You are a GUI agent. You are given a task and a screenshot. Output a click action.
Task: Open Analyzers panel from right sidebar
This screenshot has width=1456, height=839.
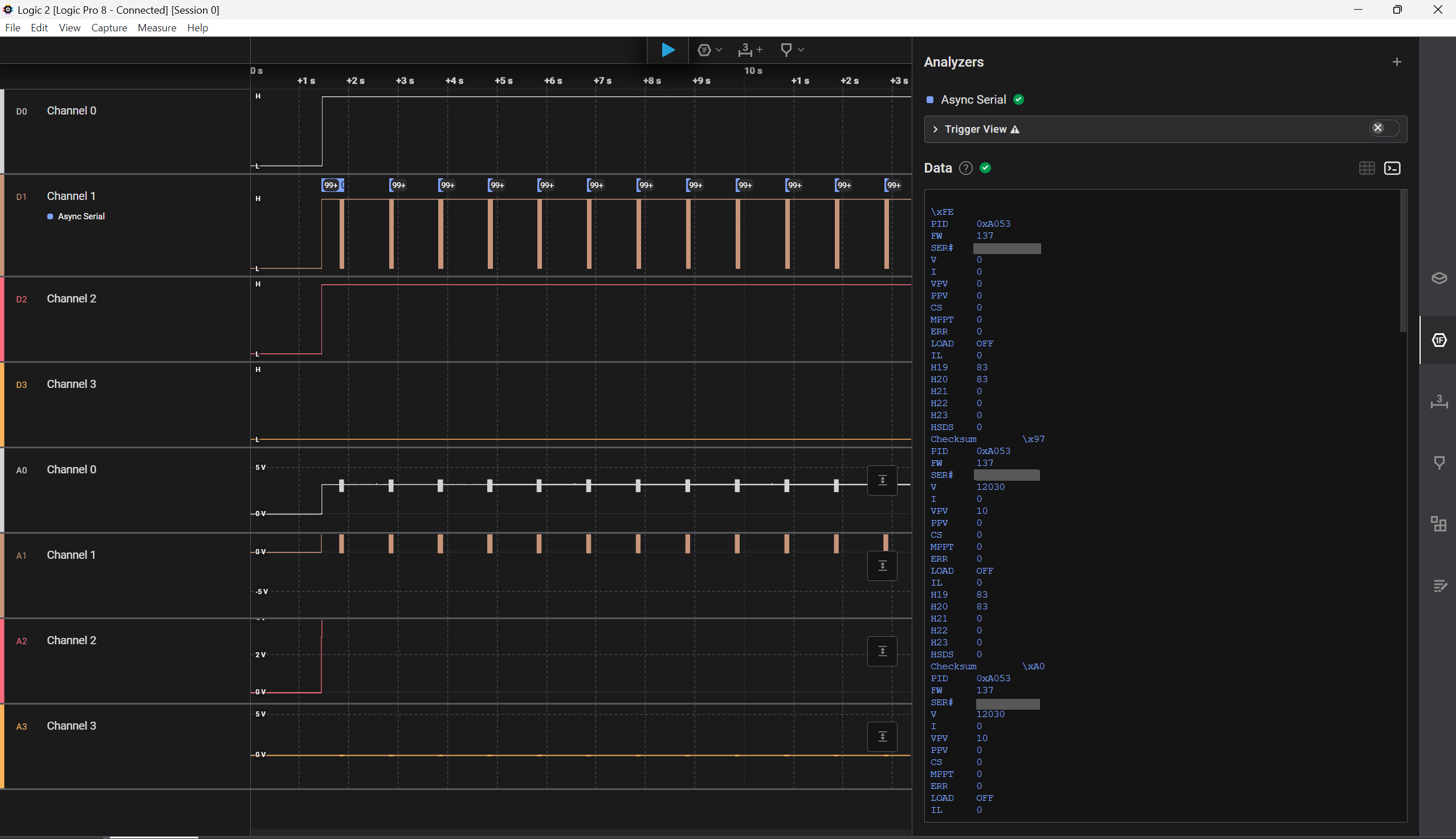1439,340
